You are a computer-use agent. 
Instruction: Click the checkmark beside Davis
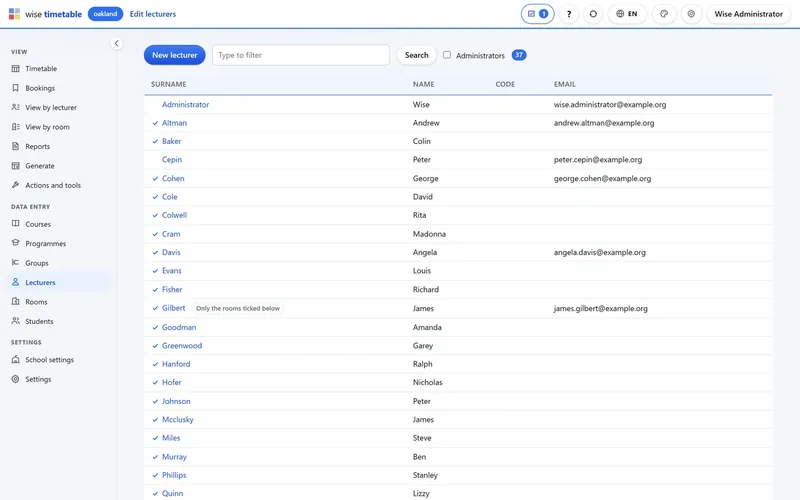(x=155, y=253)
